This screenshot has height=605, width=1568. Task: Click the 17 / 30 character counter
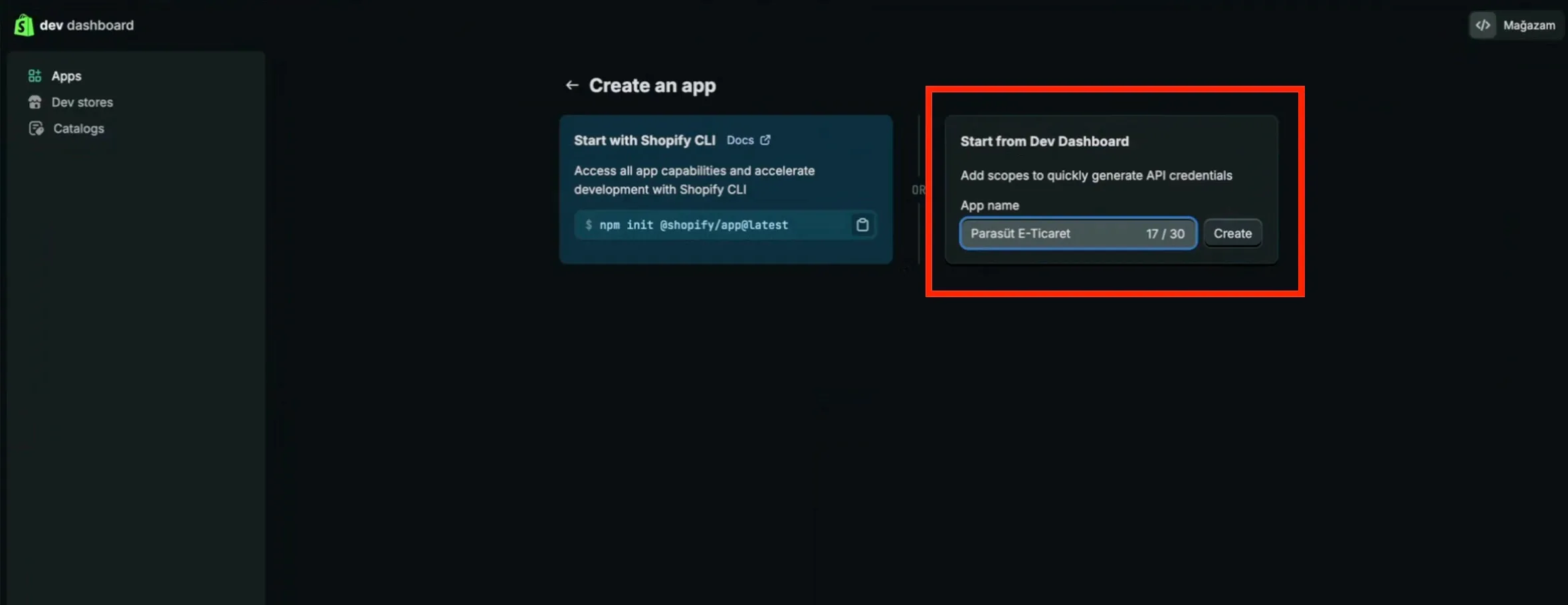1165,233
